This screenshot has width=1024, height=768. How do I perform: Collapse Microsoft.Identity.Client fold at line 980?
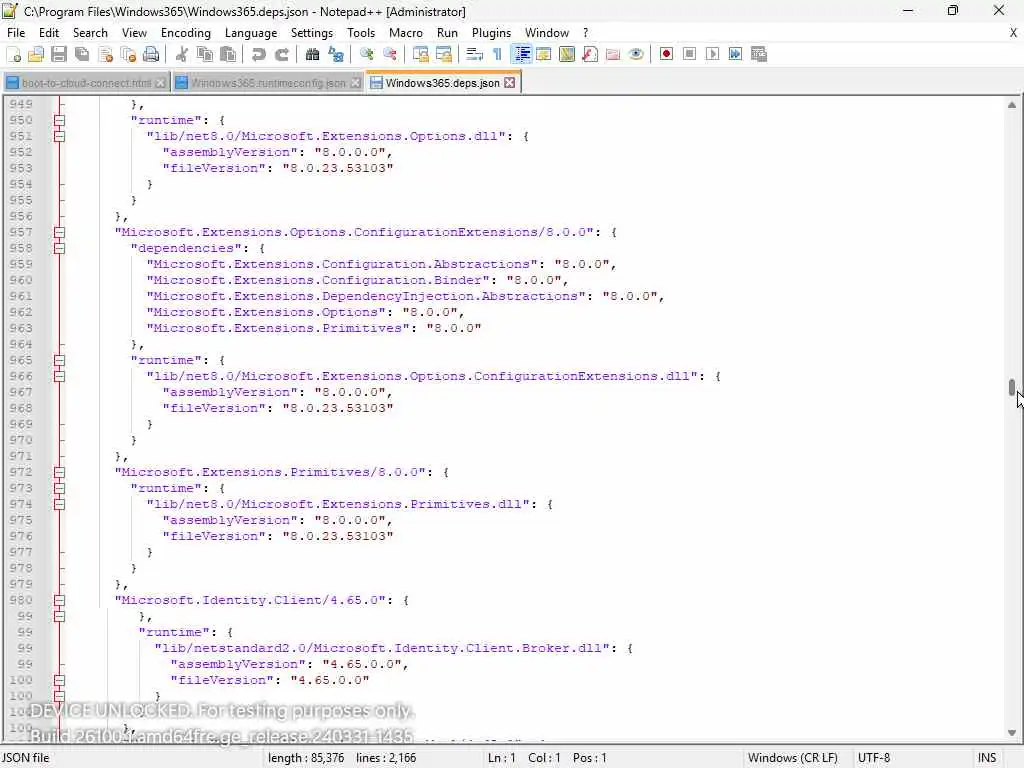[59, 600]
